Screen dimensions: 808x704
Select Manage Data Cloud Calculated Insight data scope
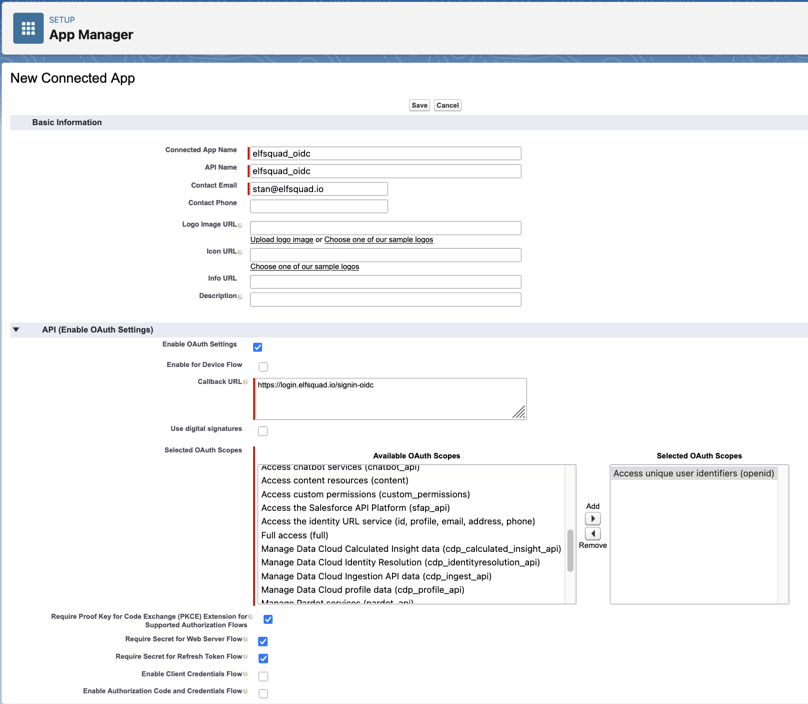click(411, 549)
